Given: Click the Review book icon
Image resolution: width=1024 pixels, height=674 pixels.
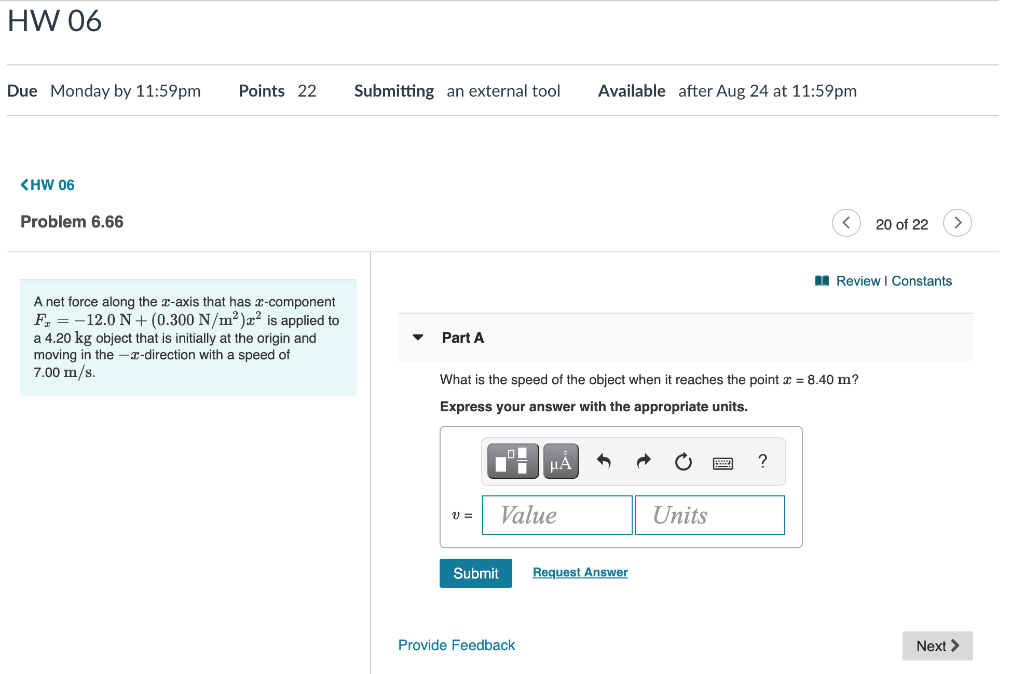Looking at the screenshot, I should (x=822, y=281).
